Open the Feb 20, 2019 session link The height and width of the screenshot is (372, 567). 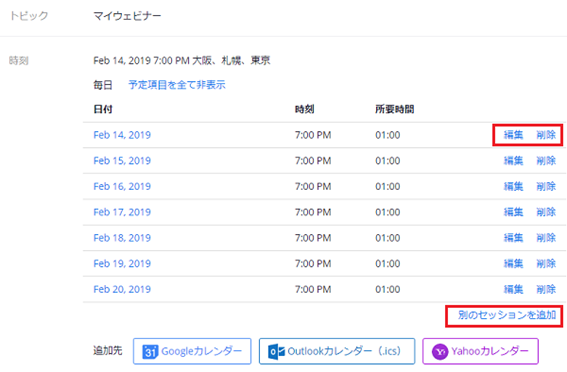tap(122, 289)
